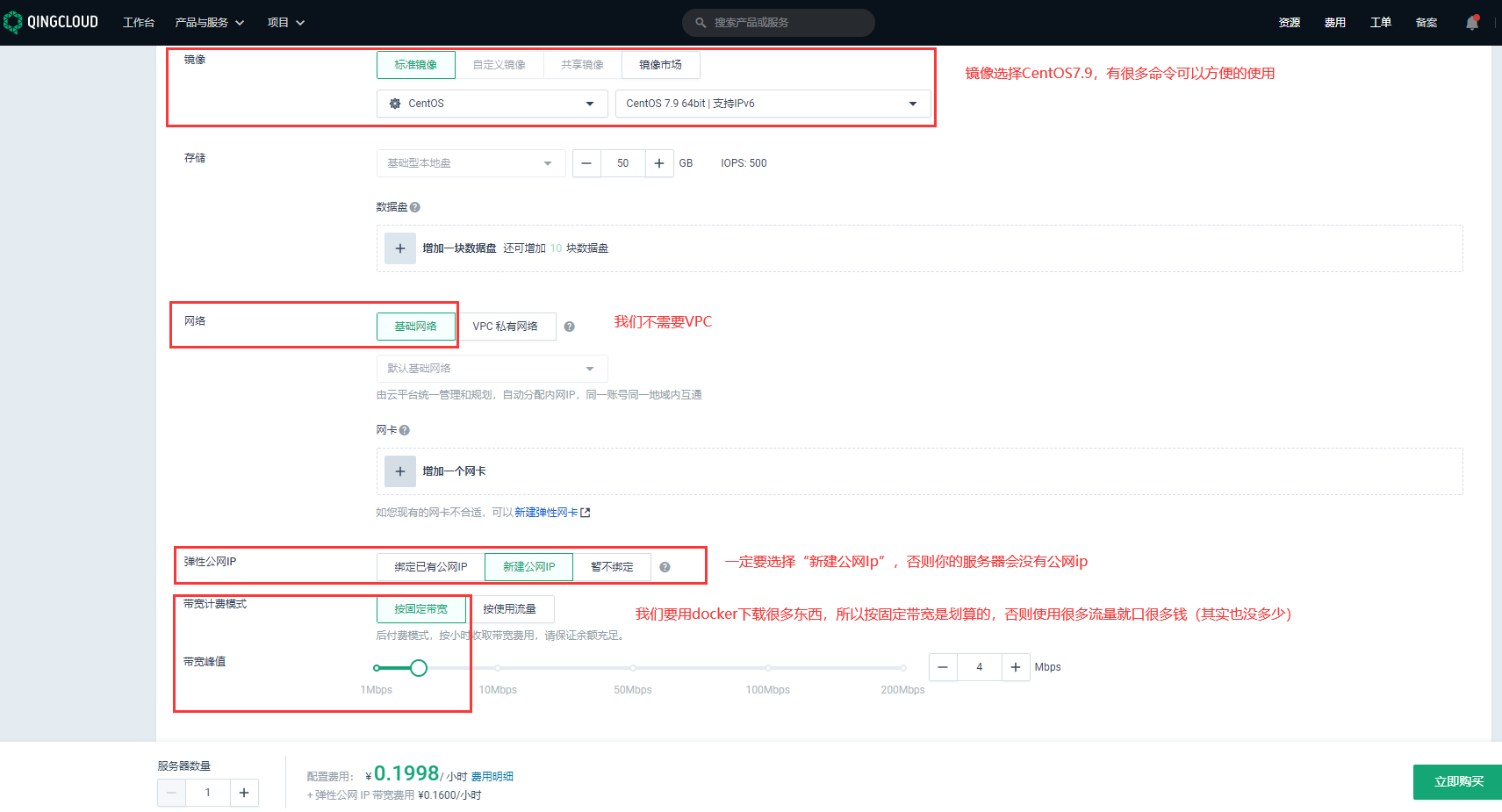
Task: Click the plus icon to add a 网卡
Action: (400, 471)
